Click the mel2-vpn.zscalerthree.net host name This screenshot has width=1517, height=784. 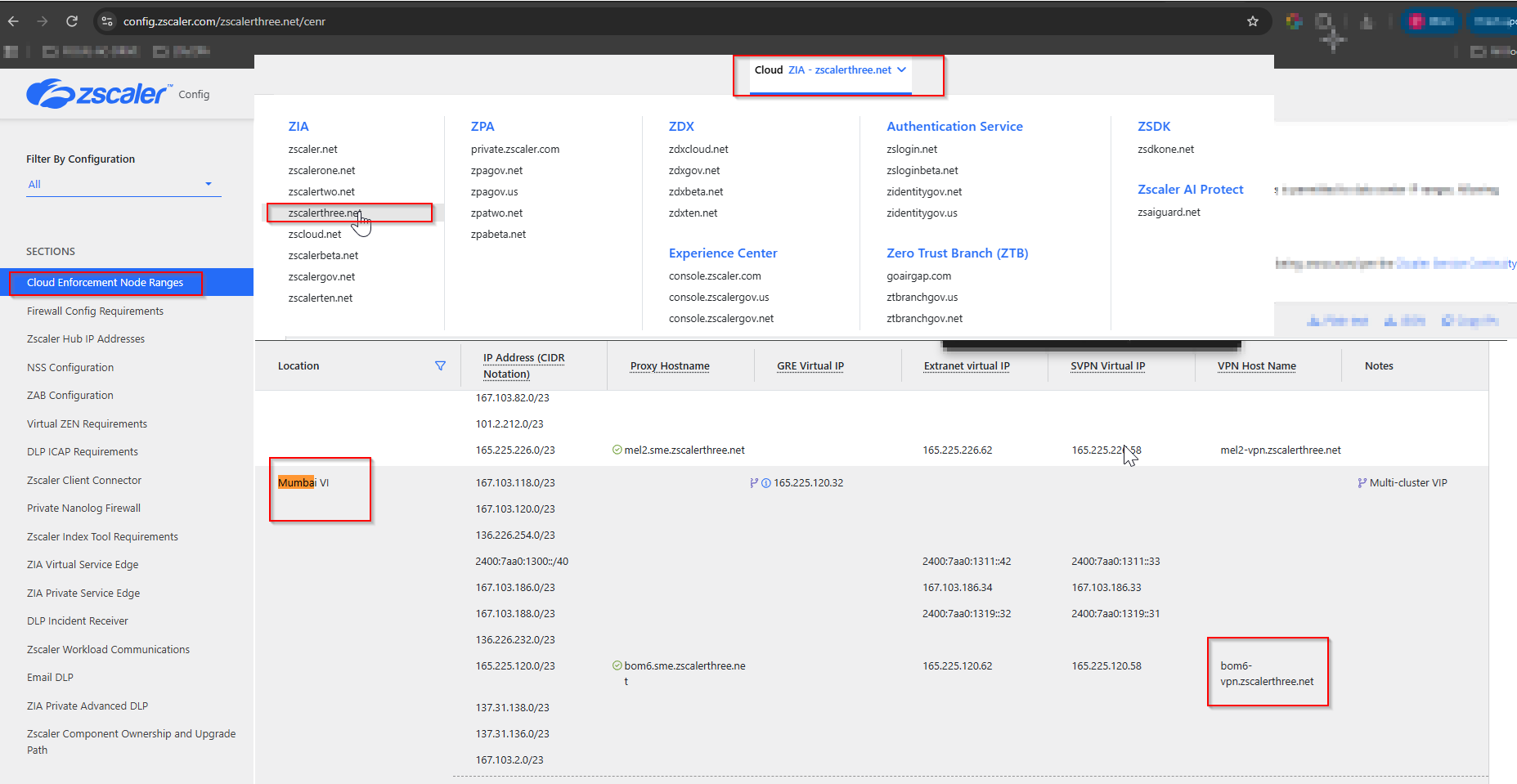pyautogui.click(x=1281, y=450)
